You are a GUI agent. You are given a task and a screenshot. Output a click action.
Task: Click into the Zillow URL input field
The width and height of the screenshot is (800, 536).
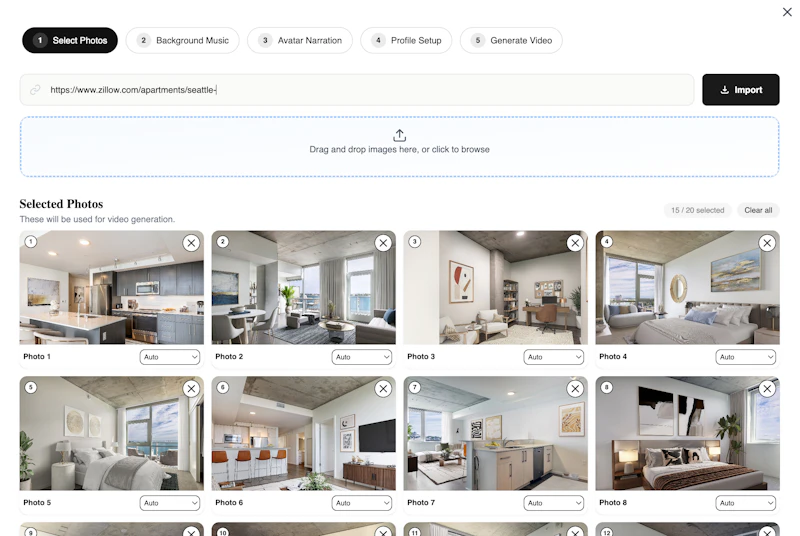pos(357,90)
